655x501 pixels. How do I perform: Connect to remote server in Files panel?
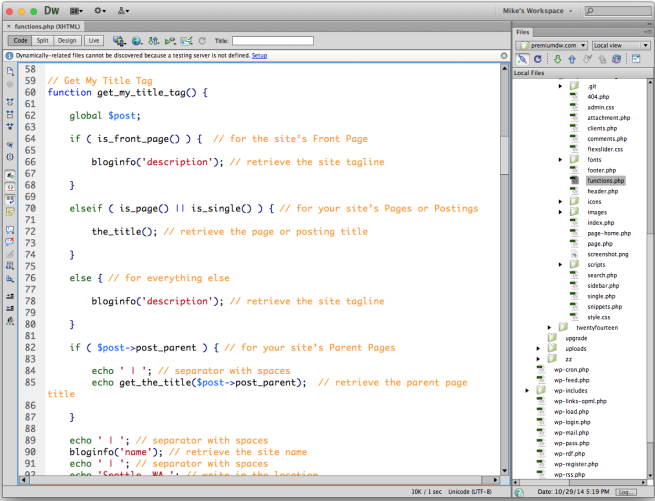pos(522,59)
